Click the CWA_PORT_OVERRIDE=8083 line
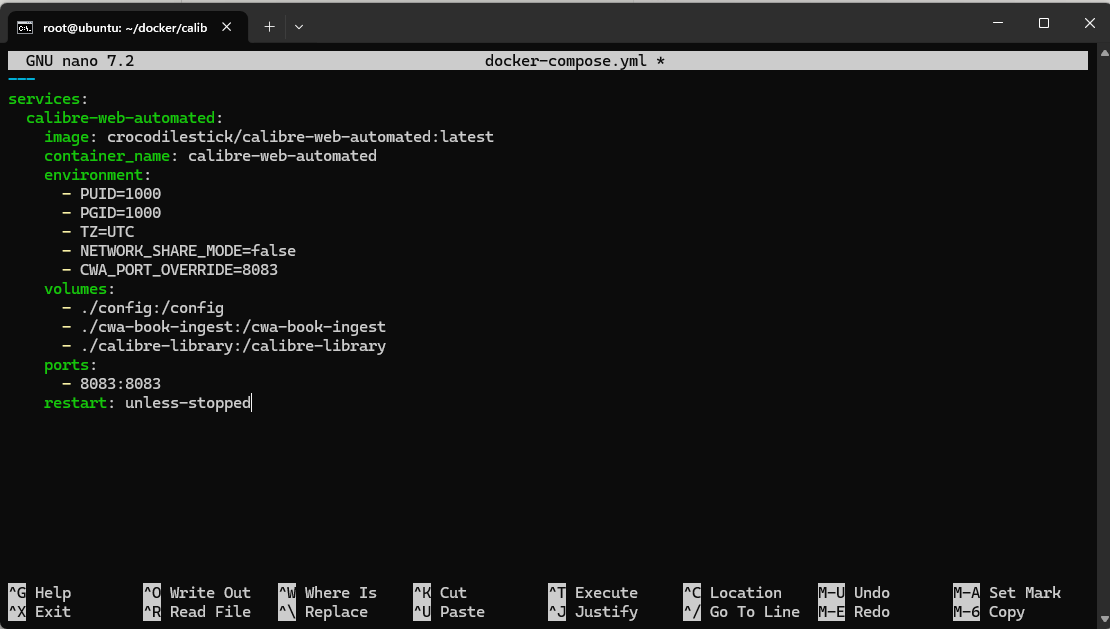 [x=178, y=270]
